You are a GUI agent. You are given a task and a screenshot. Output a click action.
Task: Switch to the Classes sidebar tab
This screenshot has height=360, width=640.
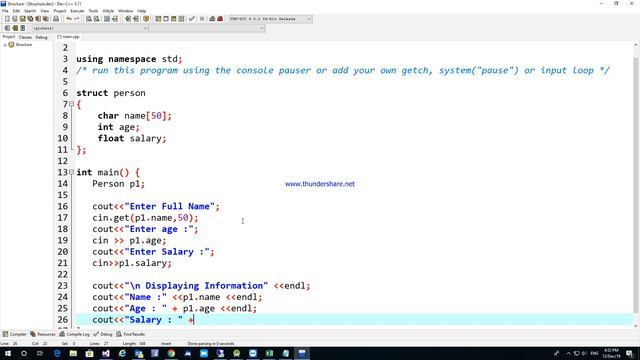(25, 37)
